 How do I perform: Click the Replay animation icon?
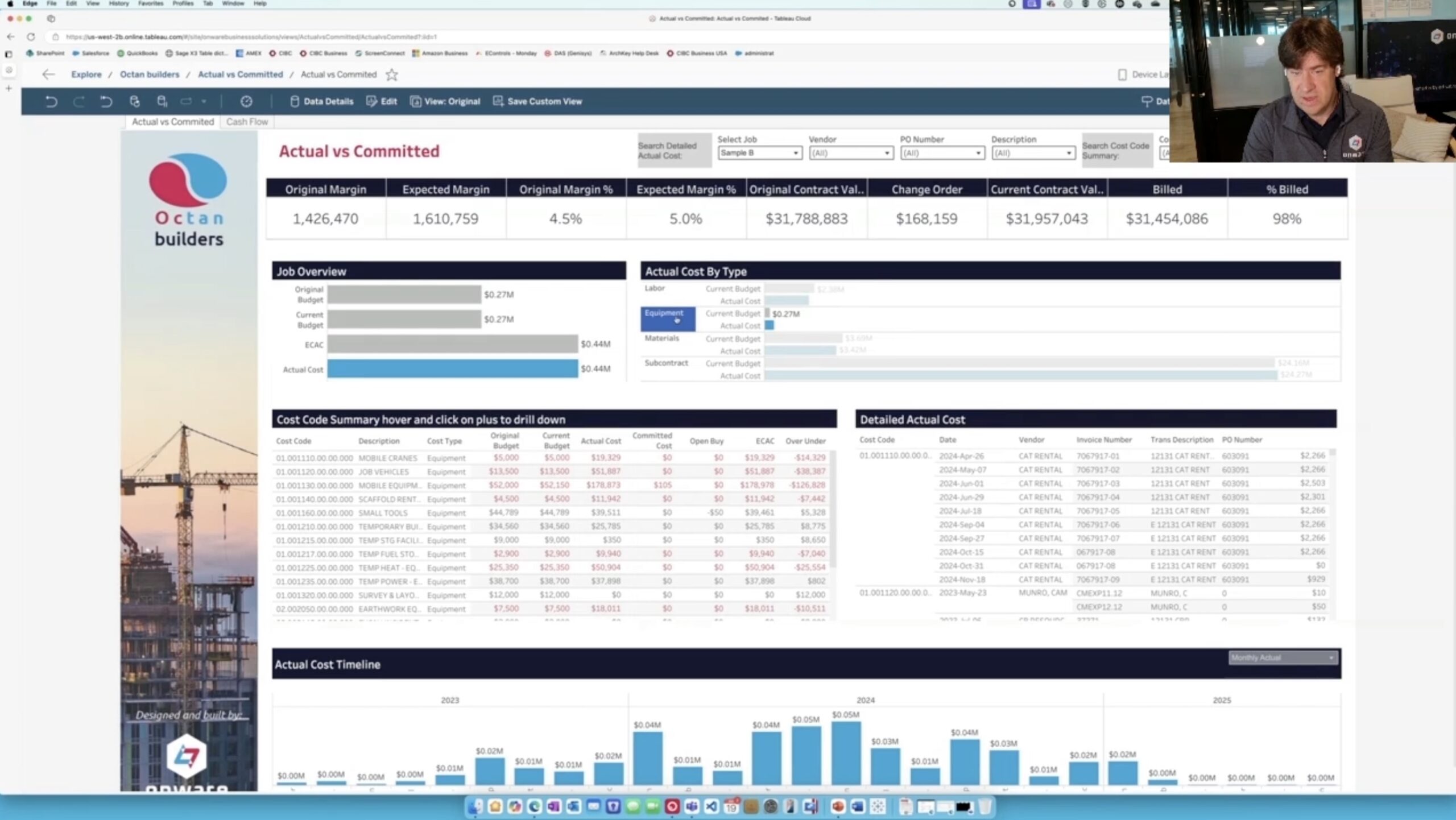pos(106,101)
